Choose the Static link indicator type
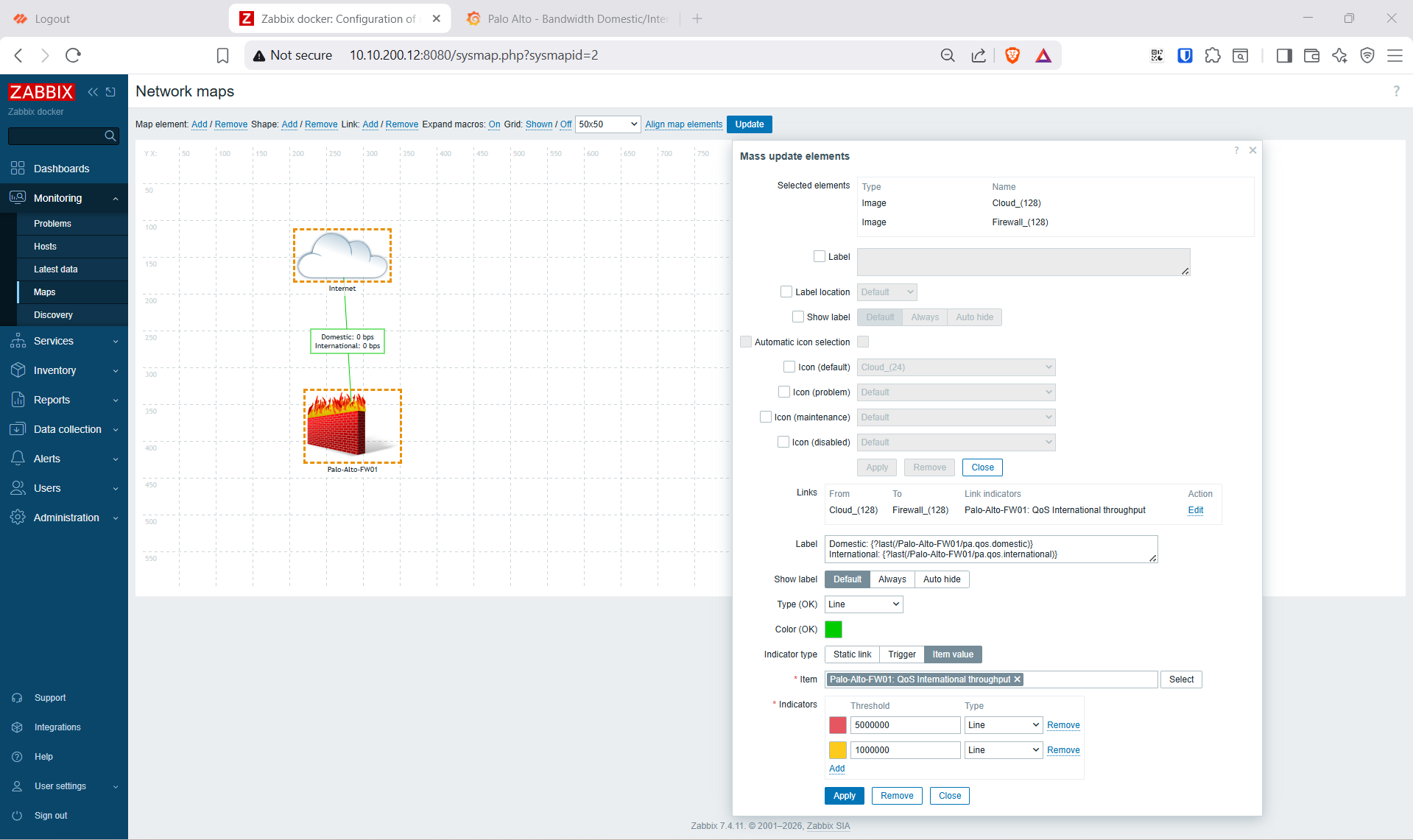Screen dimensions: 1413x840 pyautogui.click(x=852, y=654)
